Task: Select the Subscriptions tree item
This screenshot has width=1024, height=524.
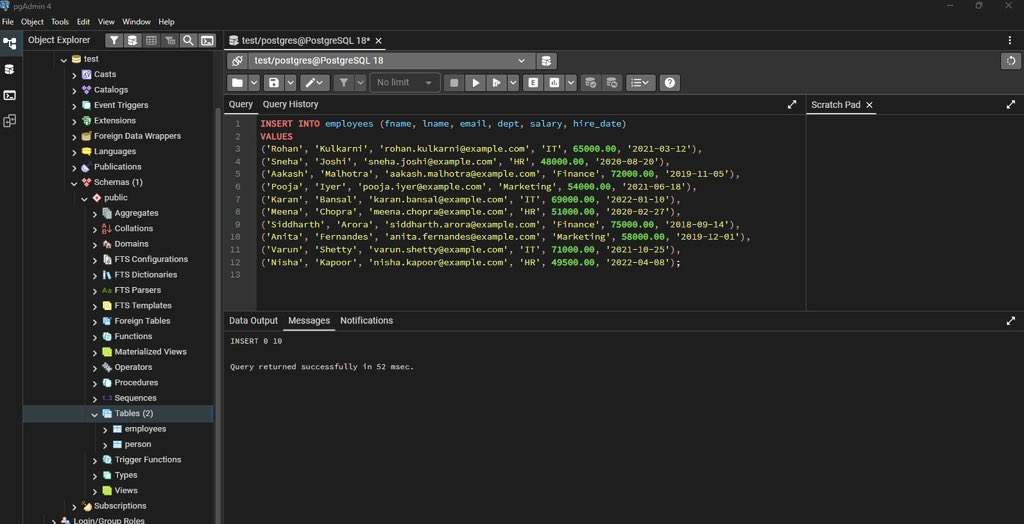Action: (x=118, y=506)
